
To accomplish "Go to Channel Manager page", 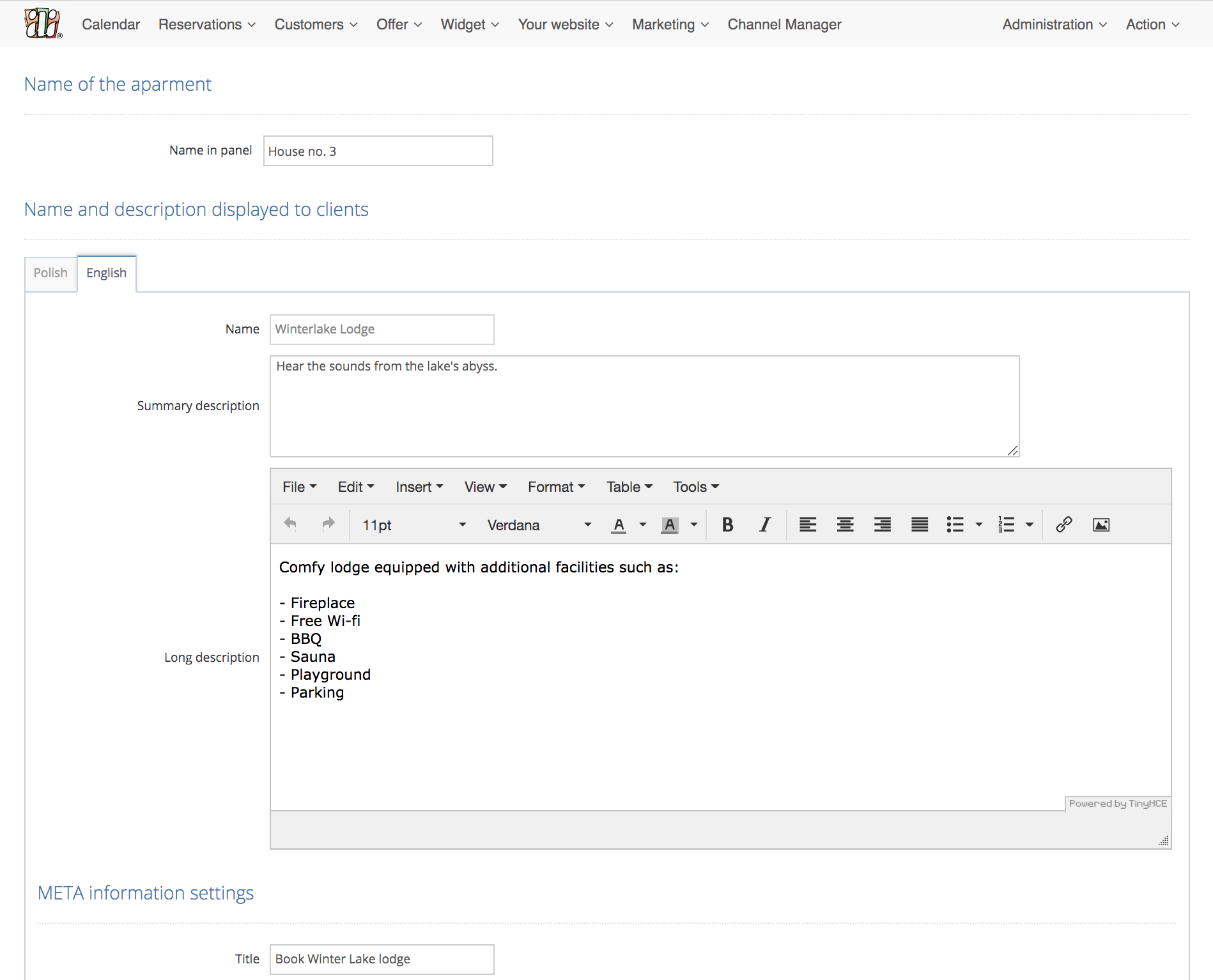I will pyautogui.click(x=784, y=24).
